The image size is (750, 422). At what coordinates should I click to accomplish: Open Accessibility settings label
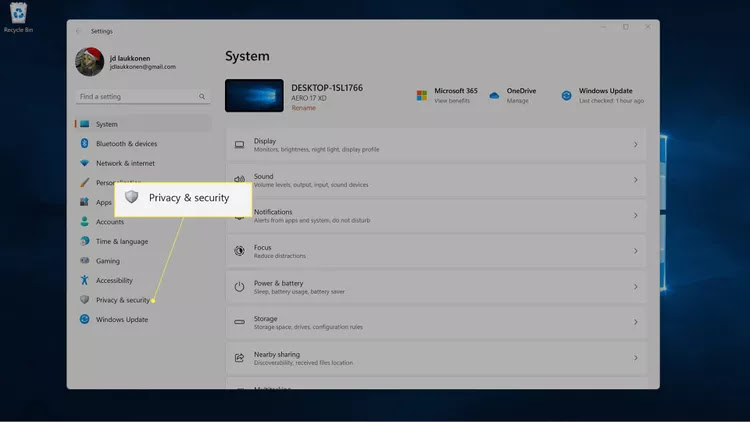coord(114,281)
